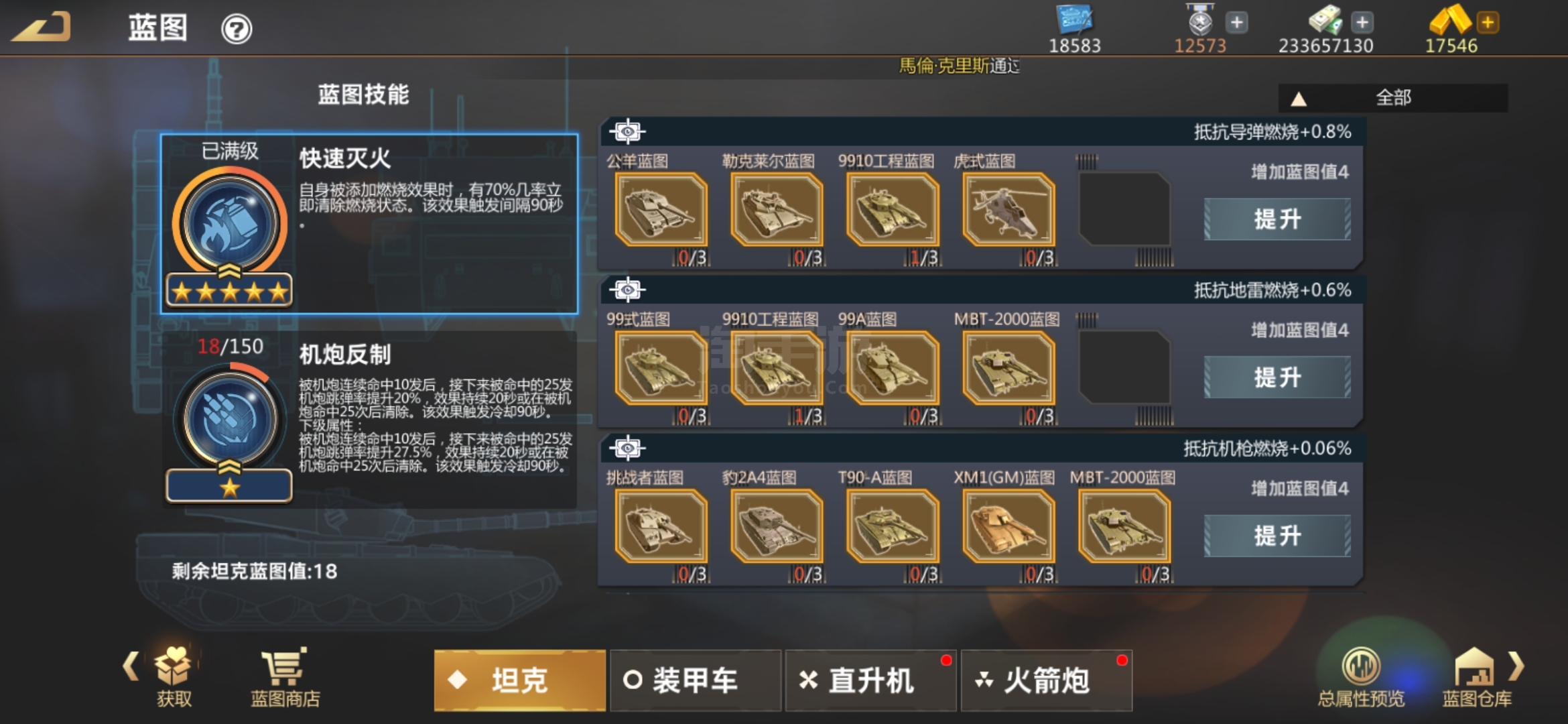Open the help question mark icon
This screenshot has height=724, width=1568.
coord(237,29)
